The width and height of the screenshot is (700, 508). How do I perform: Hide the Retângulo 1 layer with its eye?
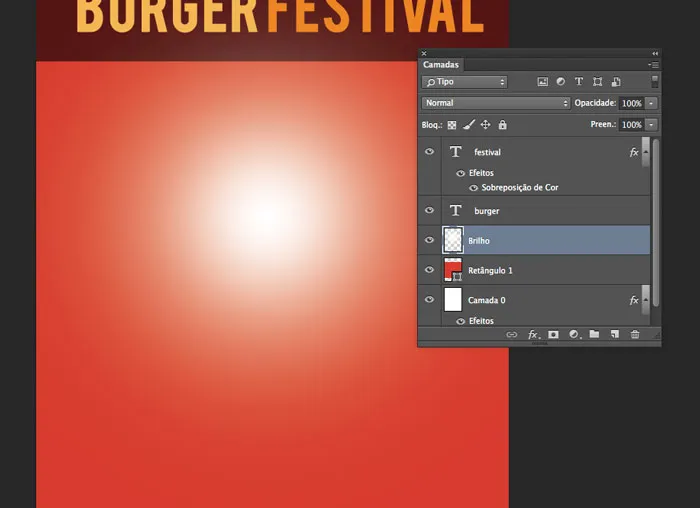point(429,270)
